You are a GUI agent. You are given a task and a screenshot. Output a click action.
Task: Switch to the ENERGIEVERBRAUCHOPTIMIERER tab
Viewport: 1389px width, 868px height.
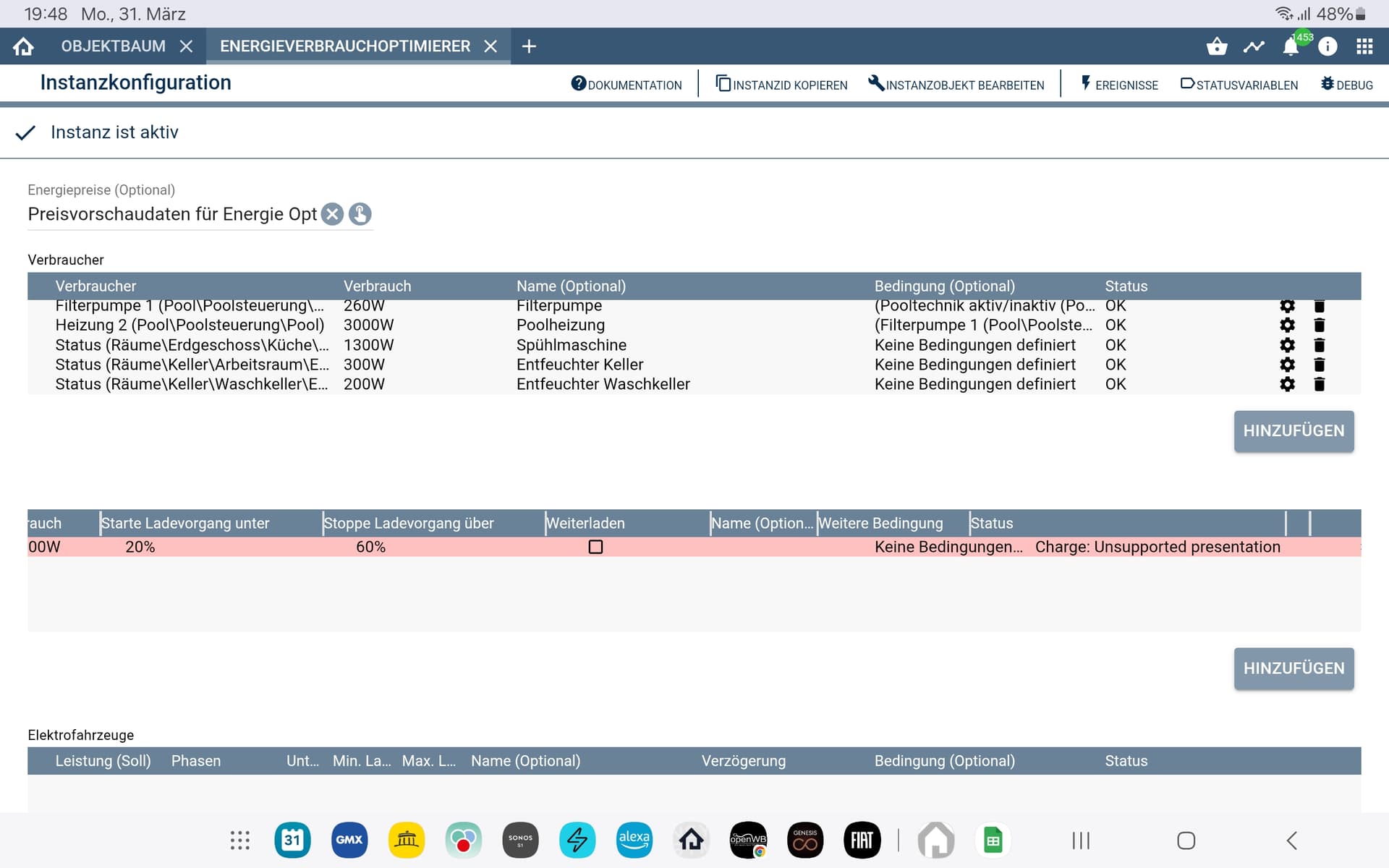[x=345, y=46]
